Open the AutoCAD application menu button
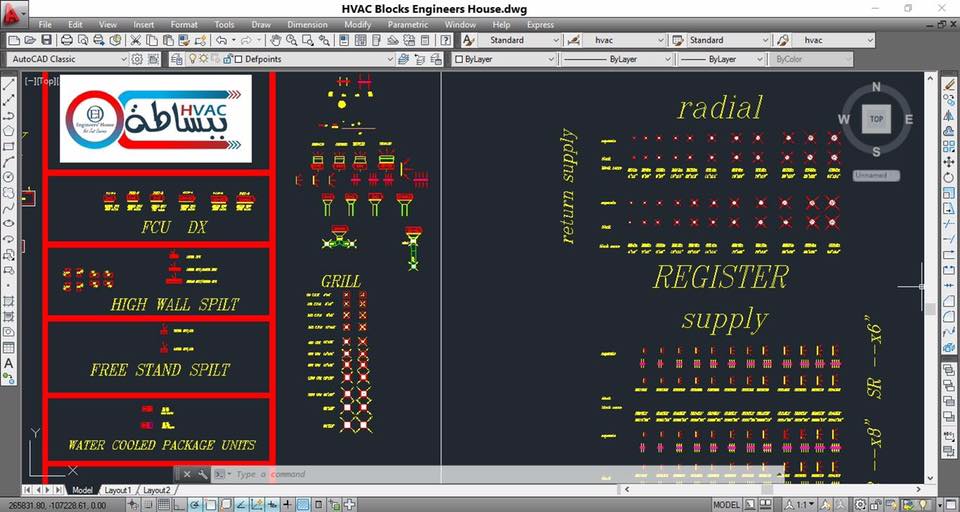Image resolution: width=960 pixels, height=512 pixels. [13, 15]
